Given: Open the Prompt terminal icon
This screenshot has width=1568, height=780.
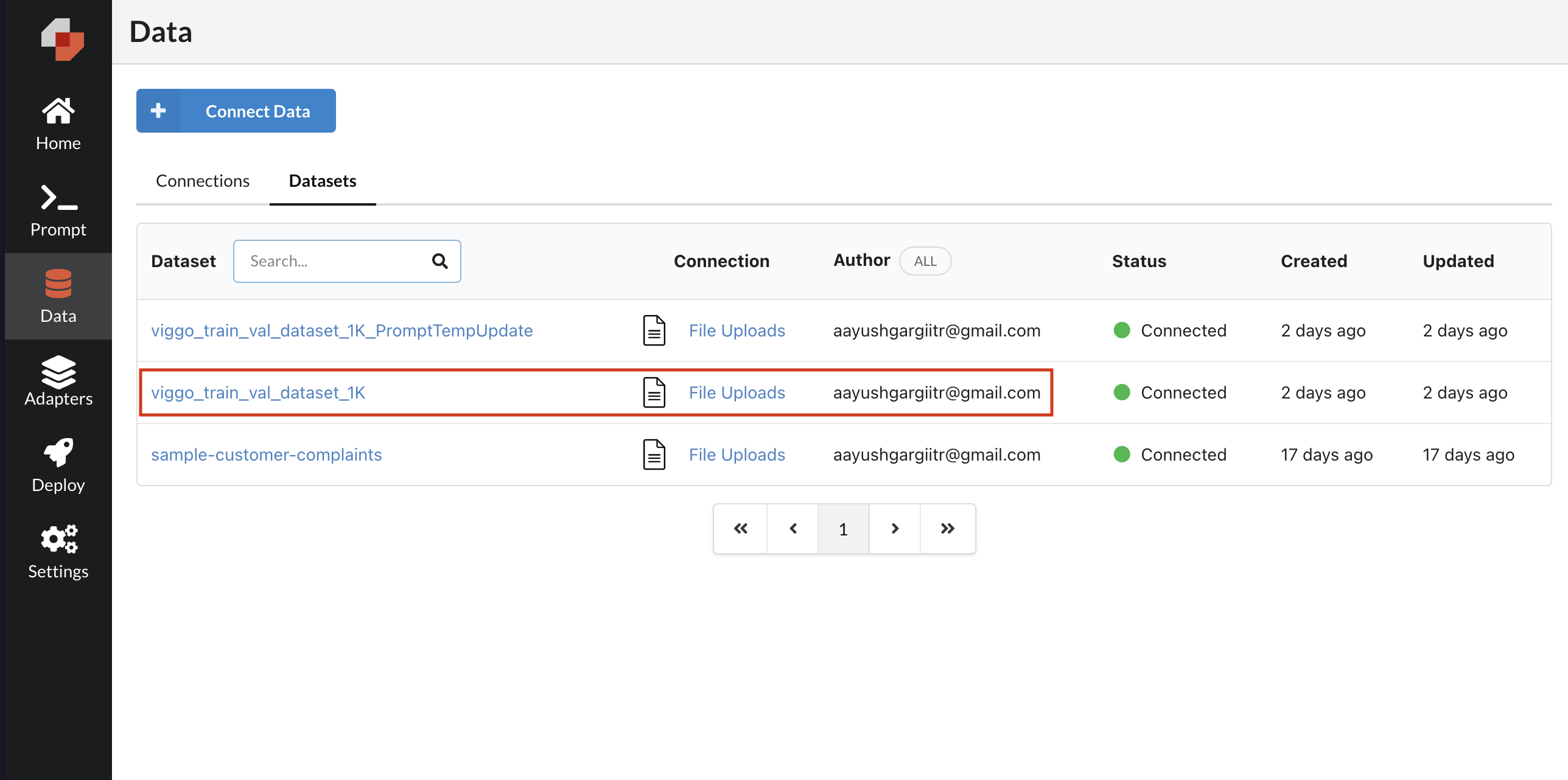Looking at the screenshot, I should (x=59, y=198).
